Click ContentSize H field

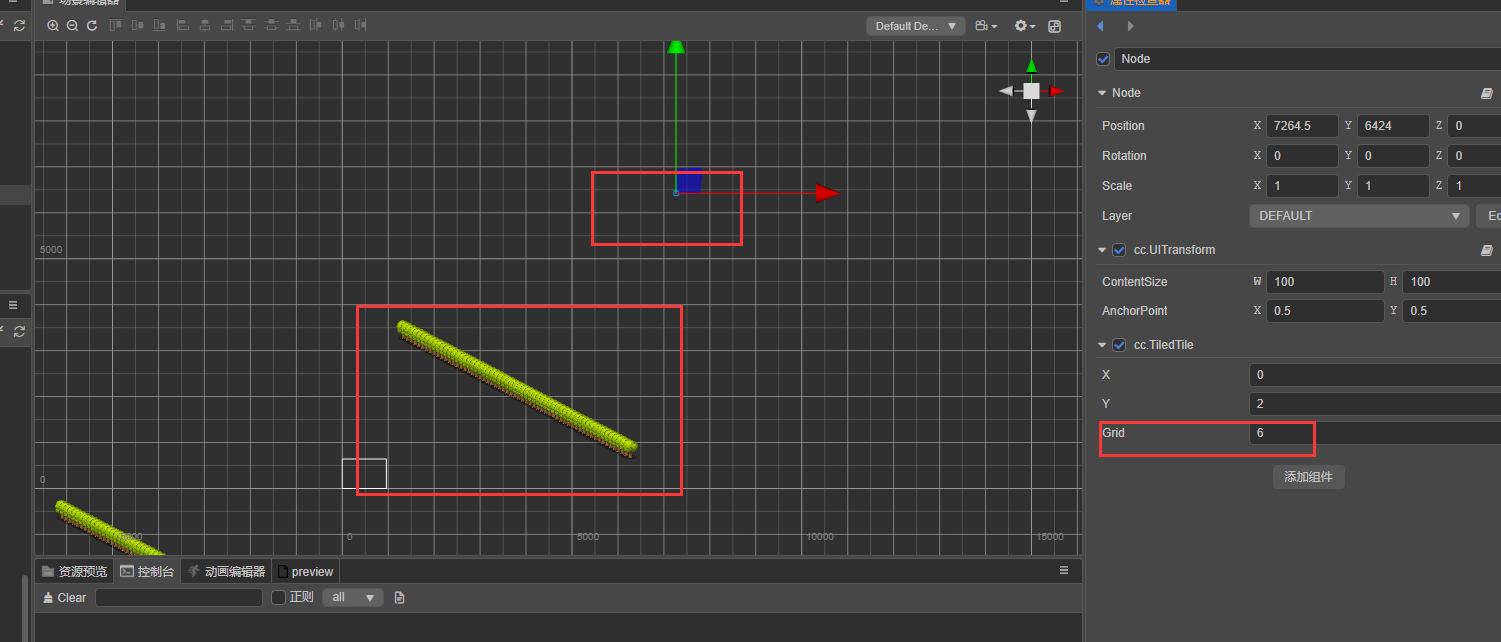tap(1451, 282)
